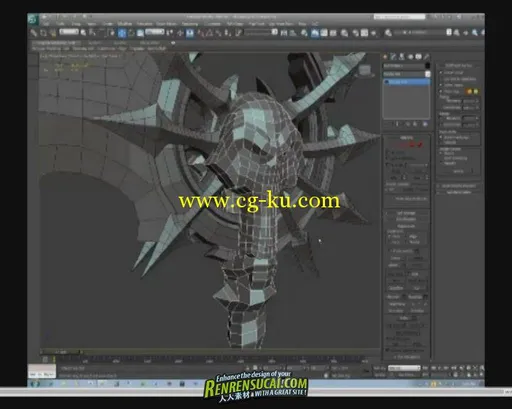Toggle the keyboard shortcut override button
512x409 pixels.
click(x=190, y=33)
